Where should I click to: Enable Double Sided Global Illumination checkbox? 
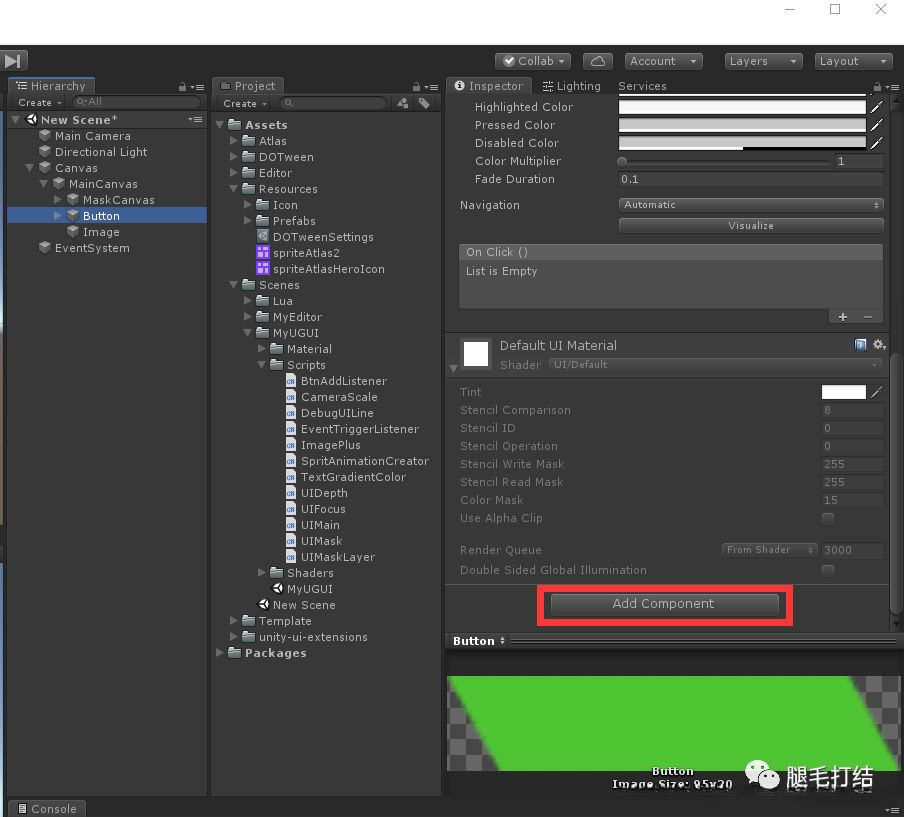(827, 570)
